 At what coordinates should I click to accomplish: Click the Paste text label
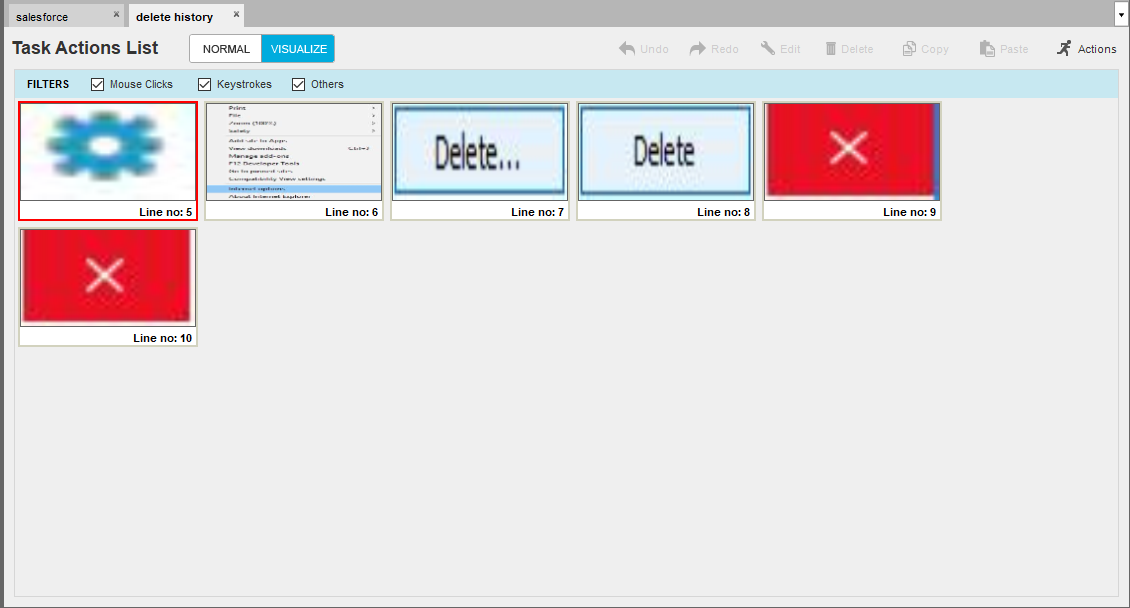coord(1014,49)
